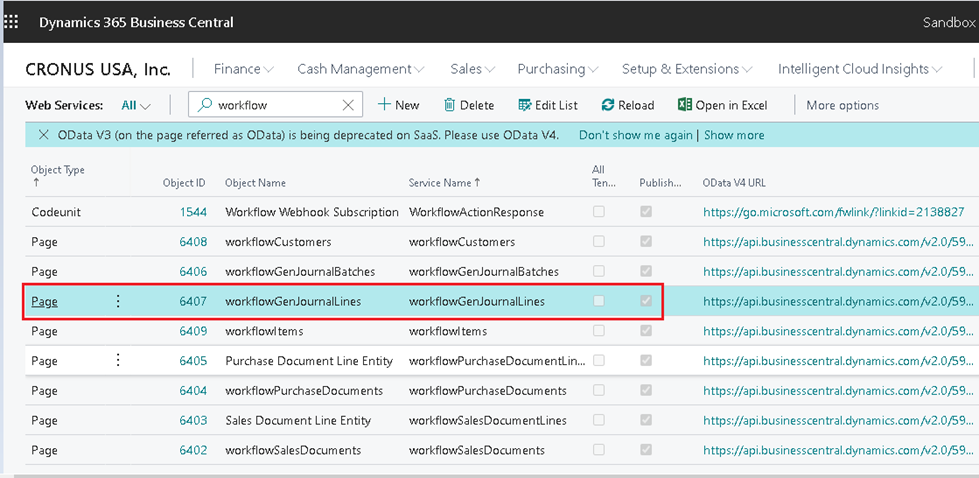The image size is (979, 478).
Task: Select Codeunit object type cell
Action: click(x=56, y=212)
